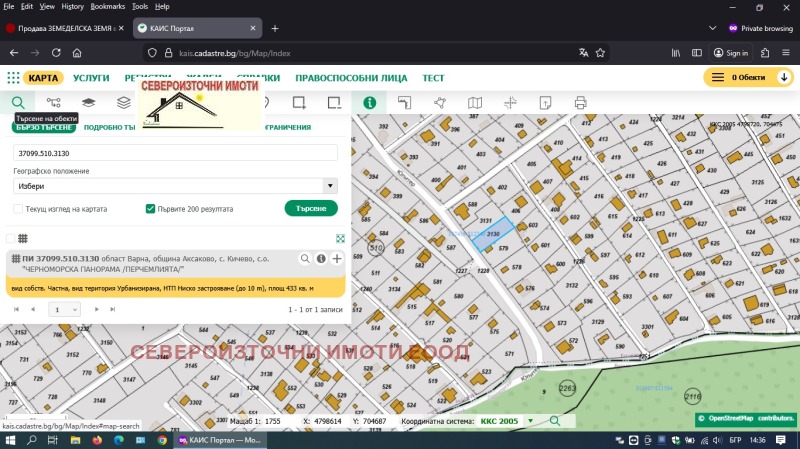Image resolution: width=800 pixels, height=449 pixels.
Task: Click the folded map icon in toolbar
Action: 475,102
